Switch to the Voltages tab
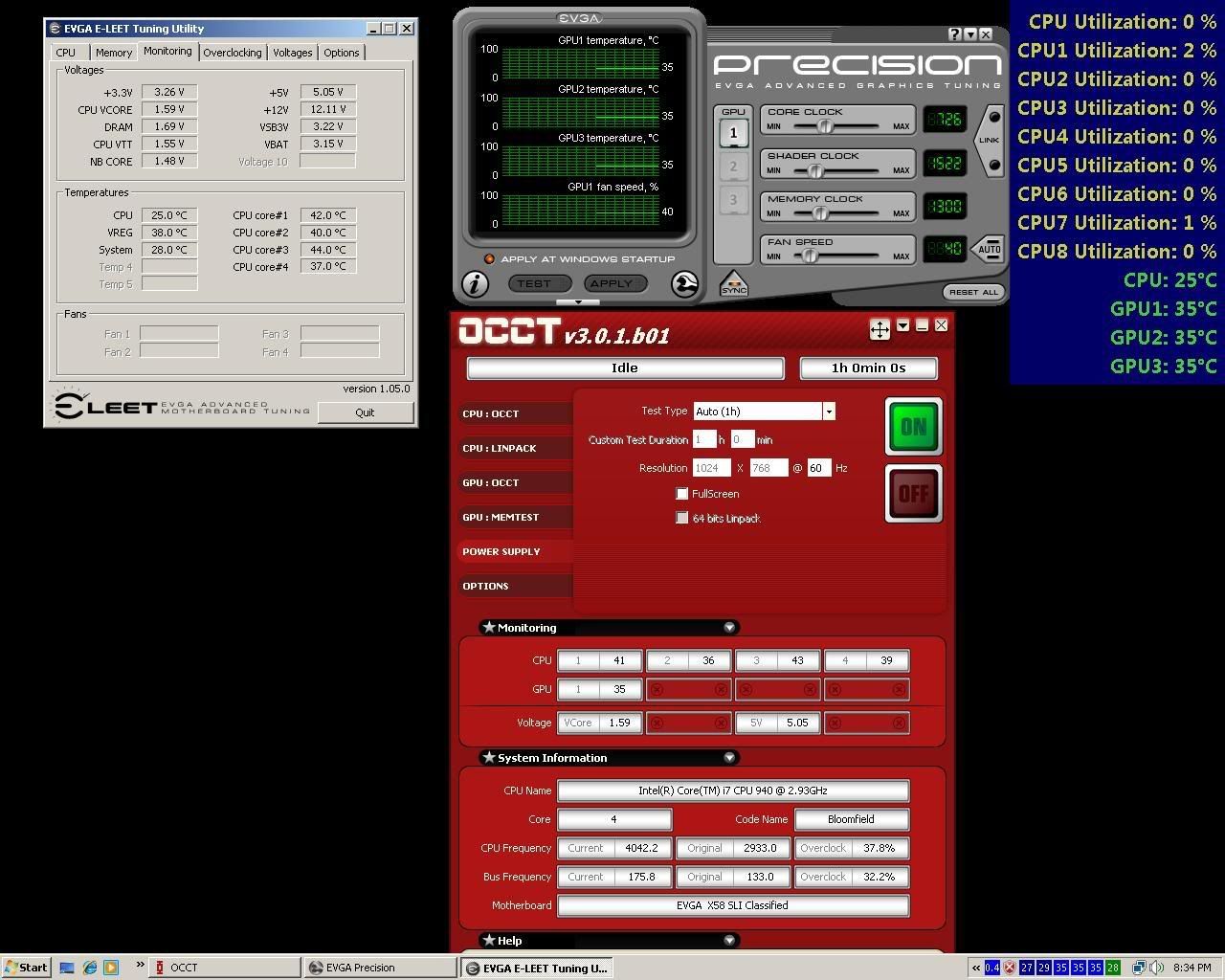 292,53
